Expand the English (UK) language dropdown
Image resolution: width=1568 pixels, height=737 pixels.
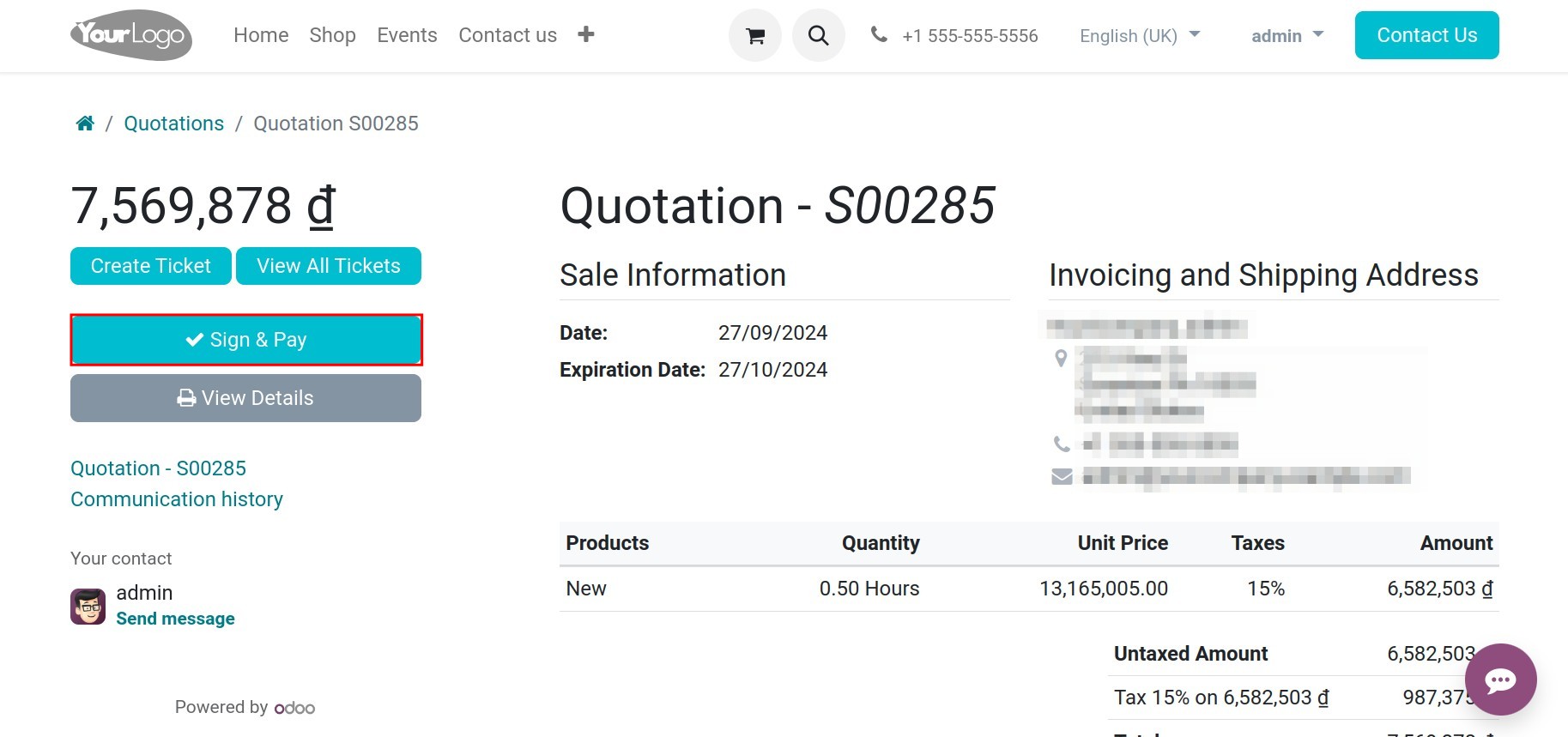tap(1140, 35)
